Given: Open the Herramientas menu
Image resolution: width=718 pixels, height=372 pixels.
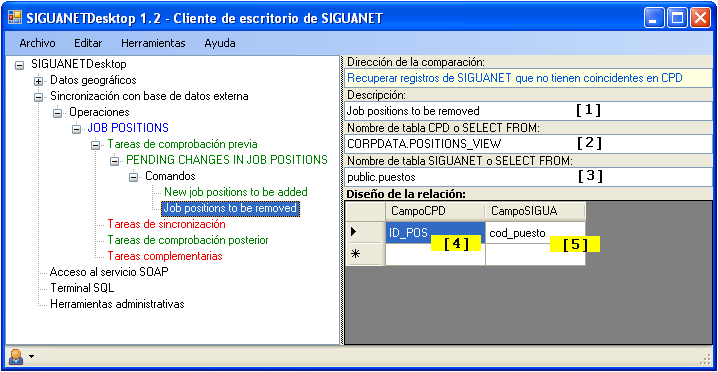Looking at the screenshot, I should click(153, 44).
